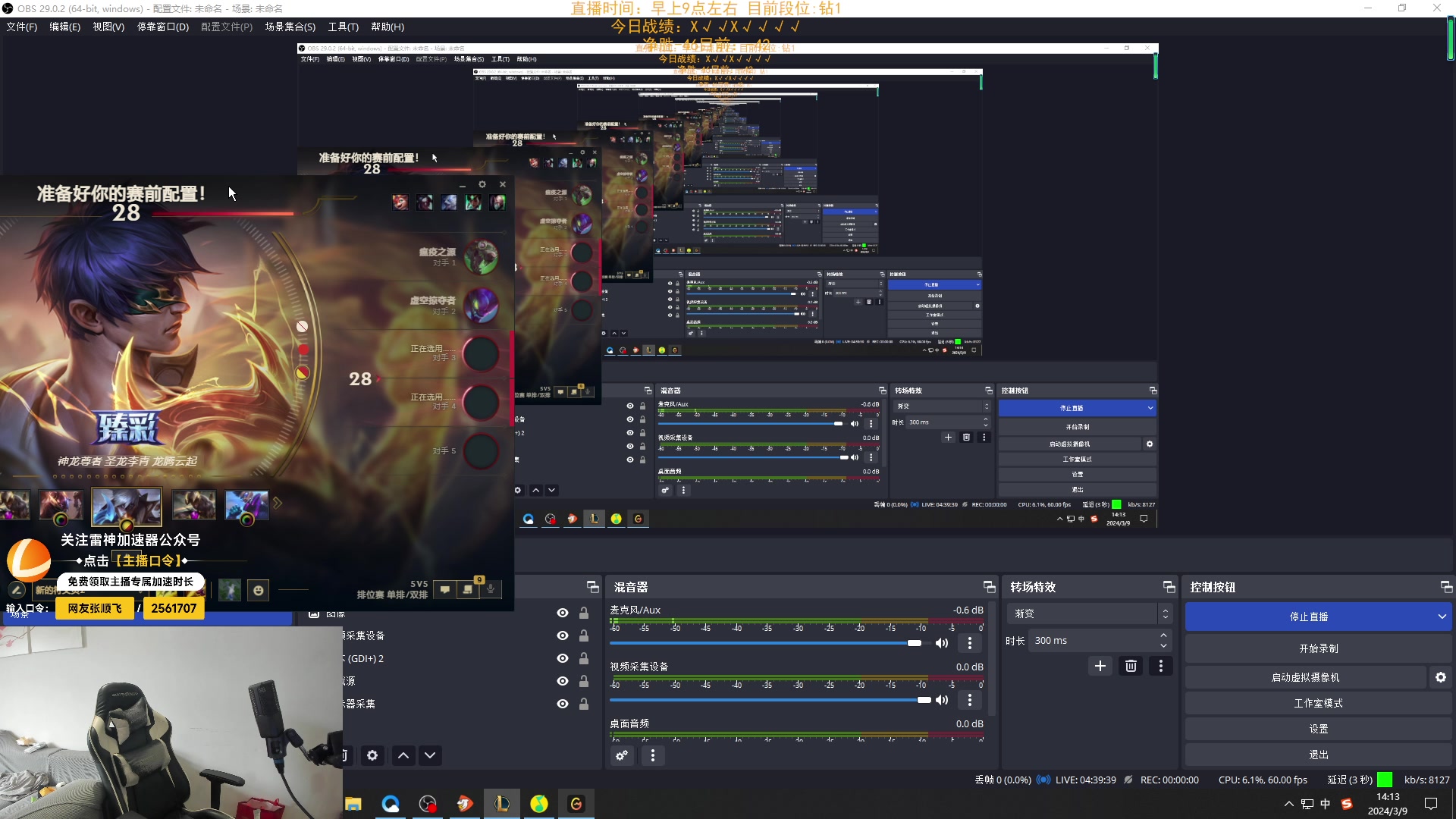This screenshot has width=1456, height=819.
Task: Open the 帮助(H) menu
Action: 388,27
